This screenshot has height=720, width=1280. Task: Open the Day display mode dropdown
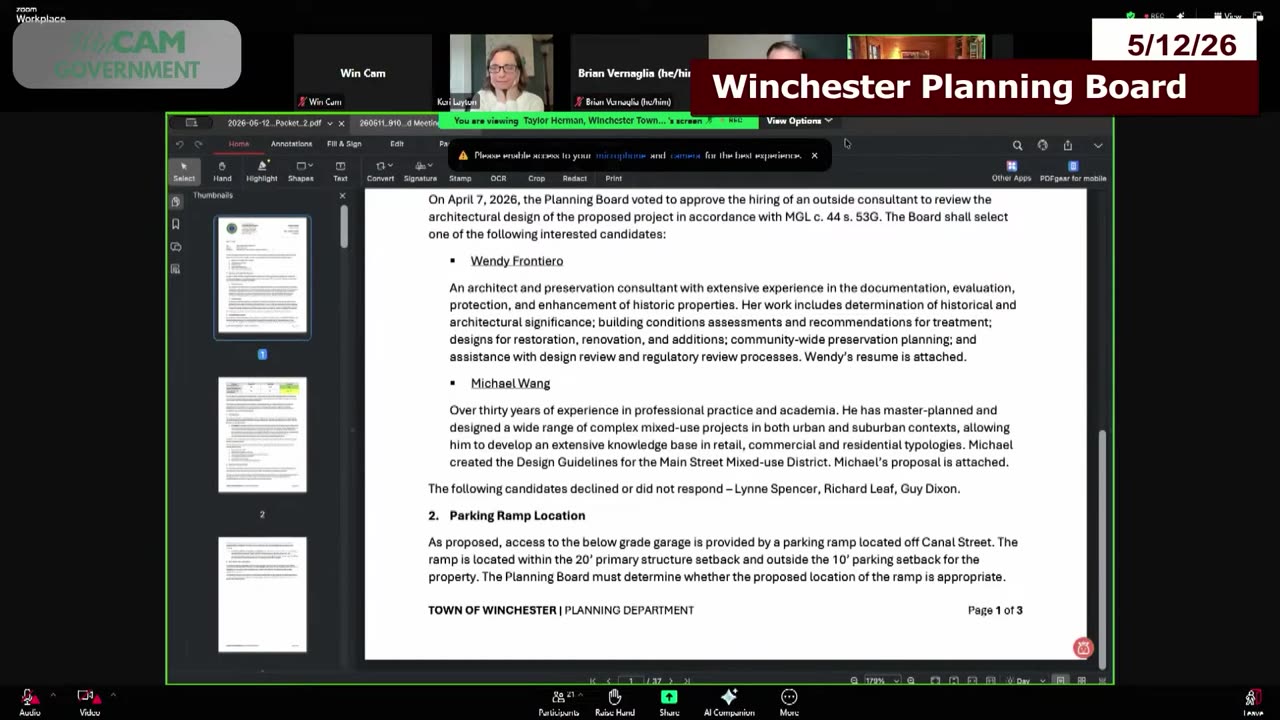point(1027,680)
